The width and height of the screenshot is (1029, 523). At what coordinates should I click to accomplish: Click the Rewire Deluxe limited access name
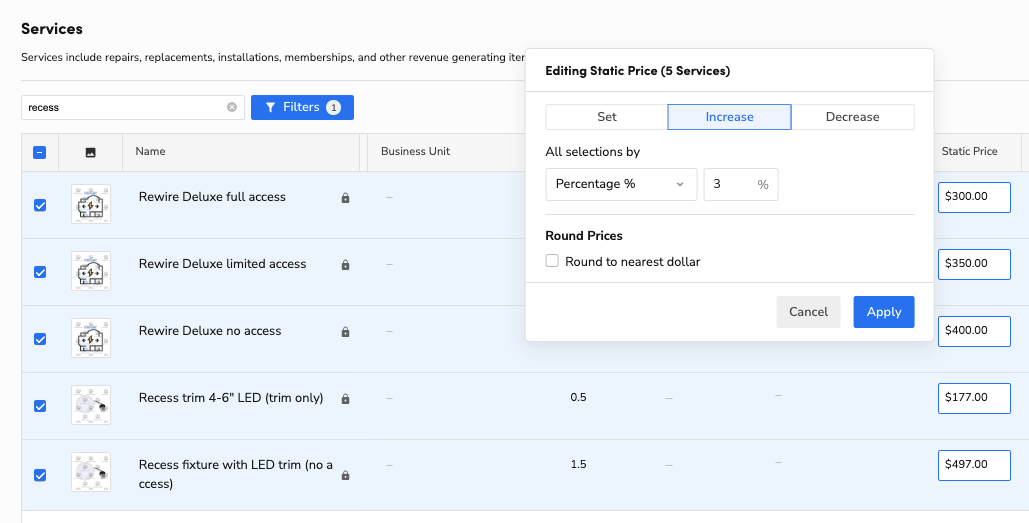[222, 264]
